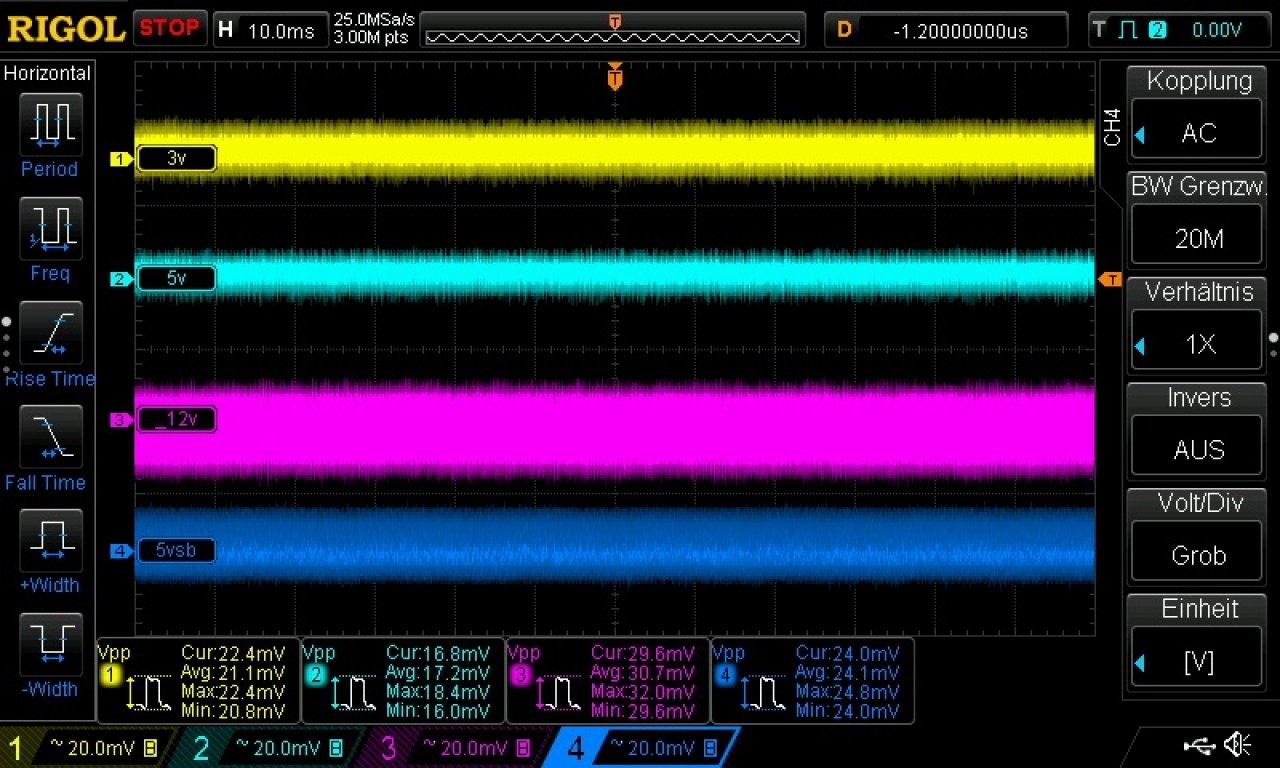Click the channel 2 ground marker
The height and width of the screenshot is (768, 1280).
coord(121,279)
